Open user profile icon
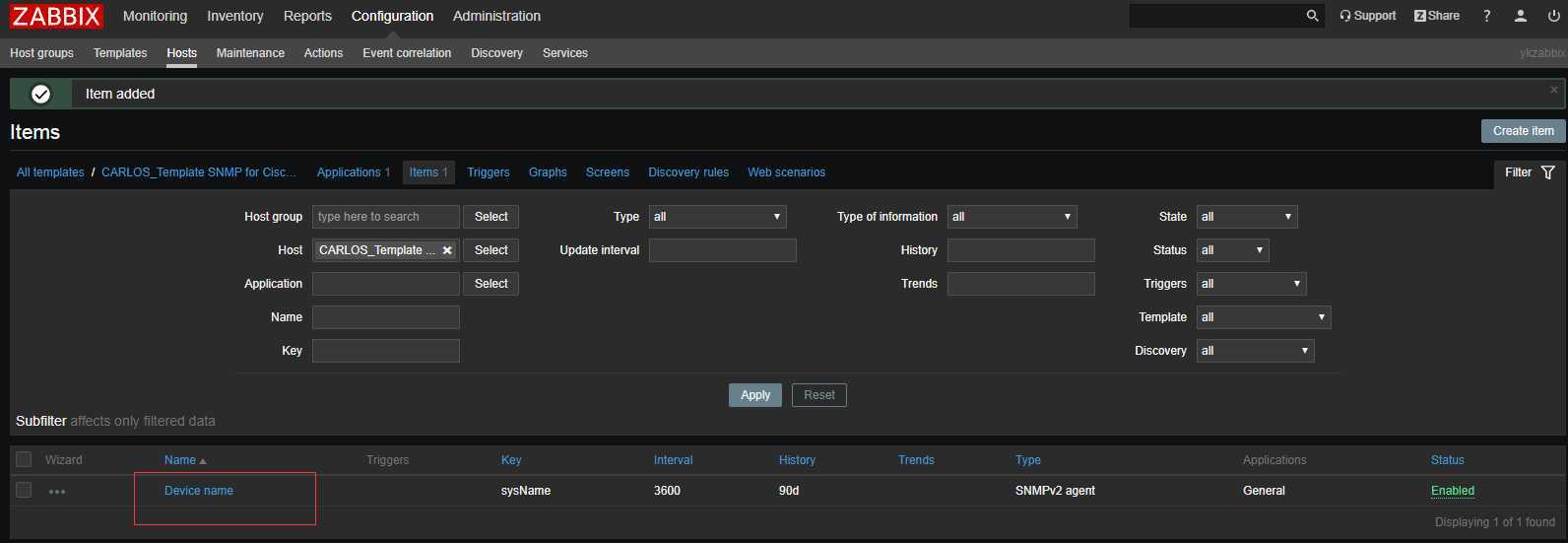1568x543 pixels. click(x=1521, y=16)
